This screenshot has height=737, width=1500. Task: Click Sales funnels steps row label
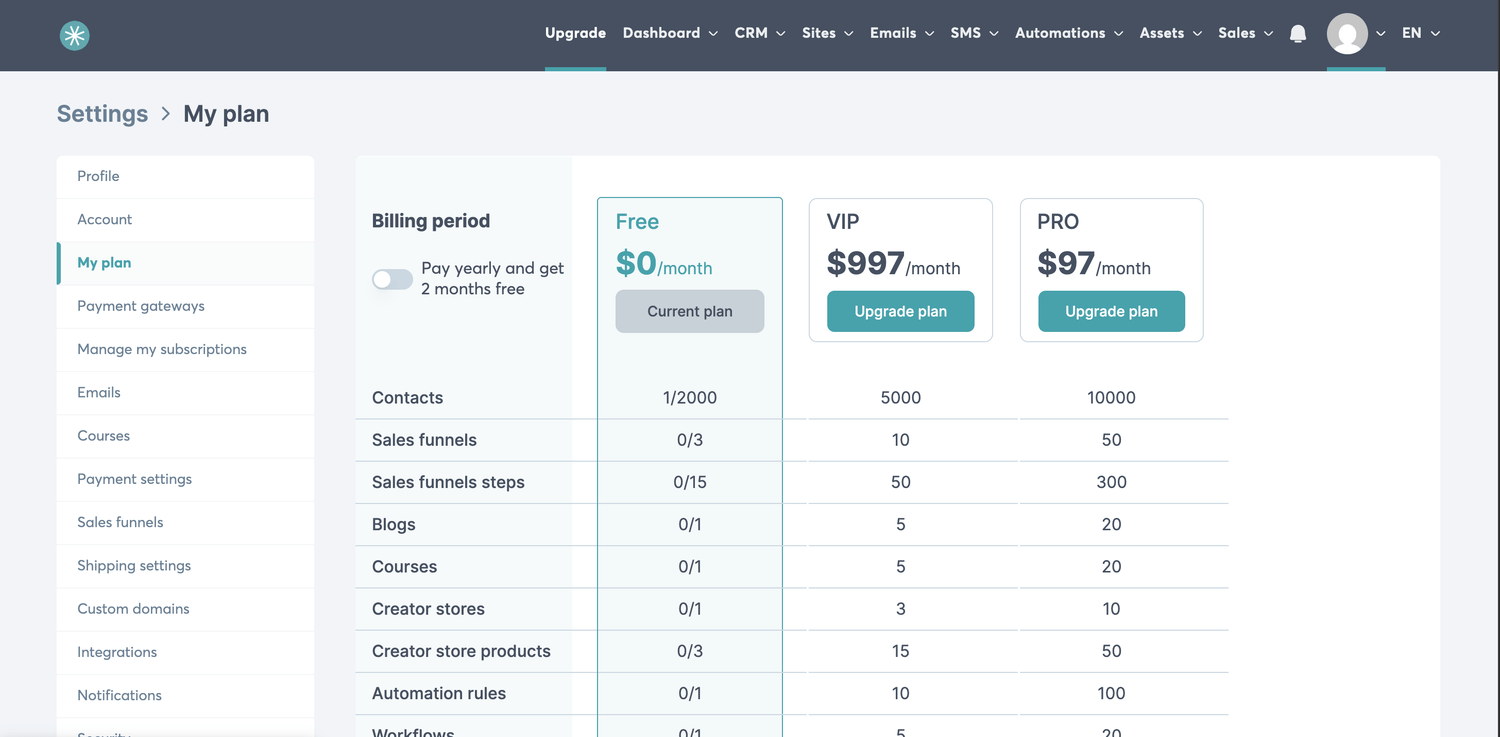448,482
